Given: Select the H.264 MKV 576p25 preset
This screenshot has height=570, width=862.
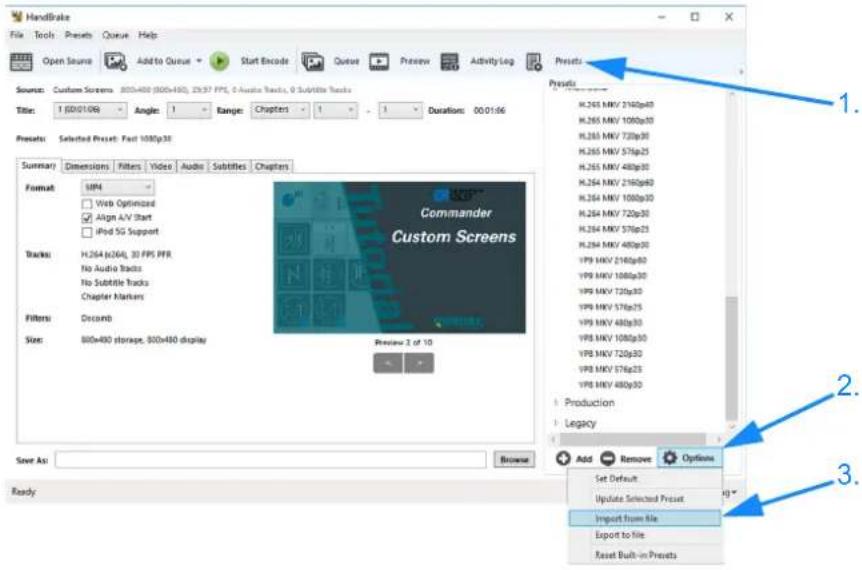Looking at the screenshot, I should pos(614,229).
